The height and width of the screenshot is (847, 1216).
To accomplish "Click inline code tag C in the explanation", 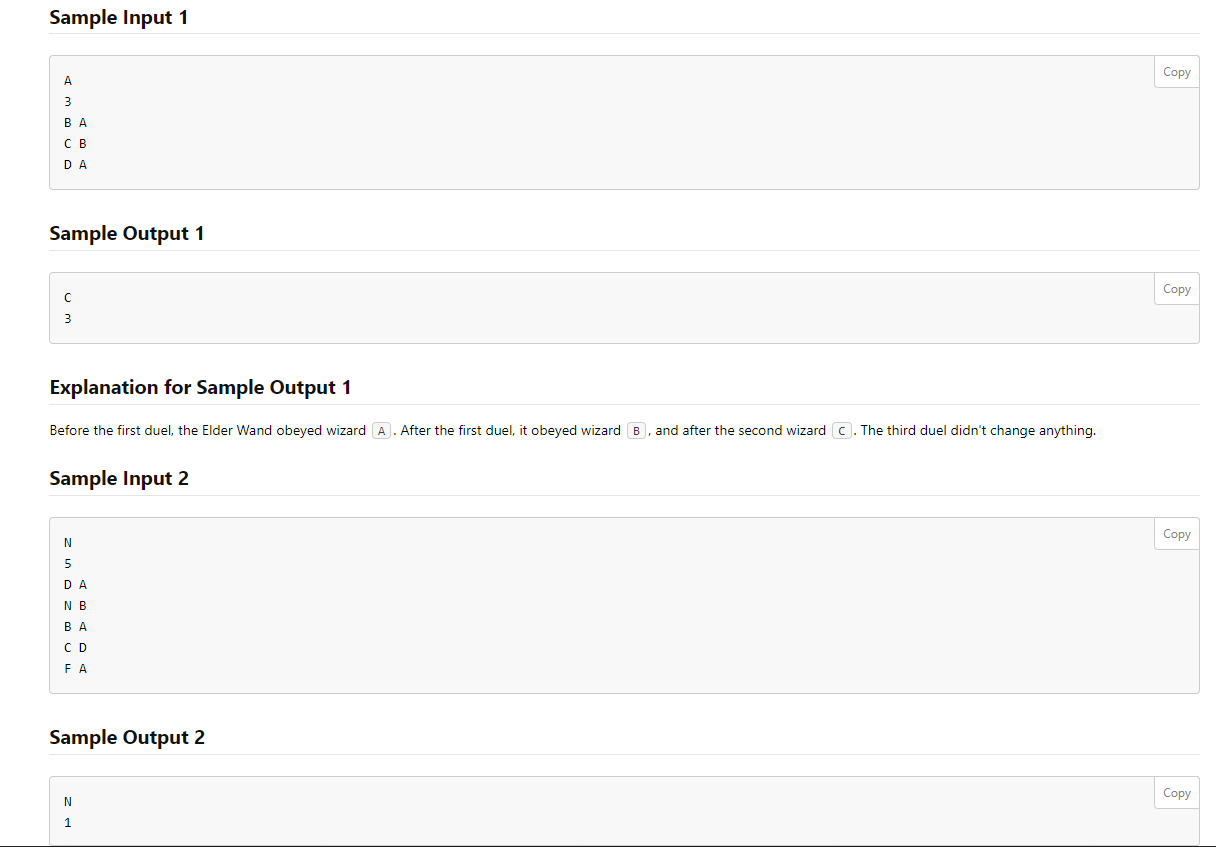I will 842,431.
